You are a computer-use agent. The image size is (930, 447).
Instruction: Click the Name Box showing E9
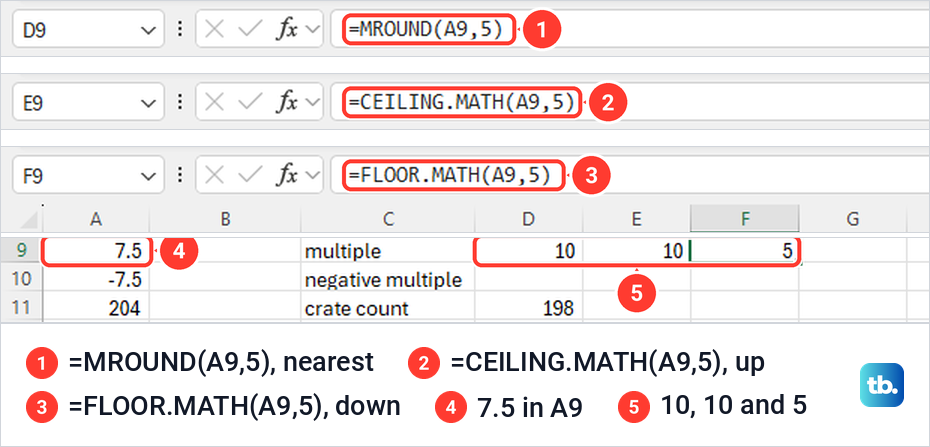(88, 102)
